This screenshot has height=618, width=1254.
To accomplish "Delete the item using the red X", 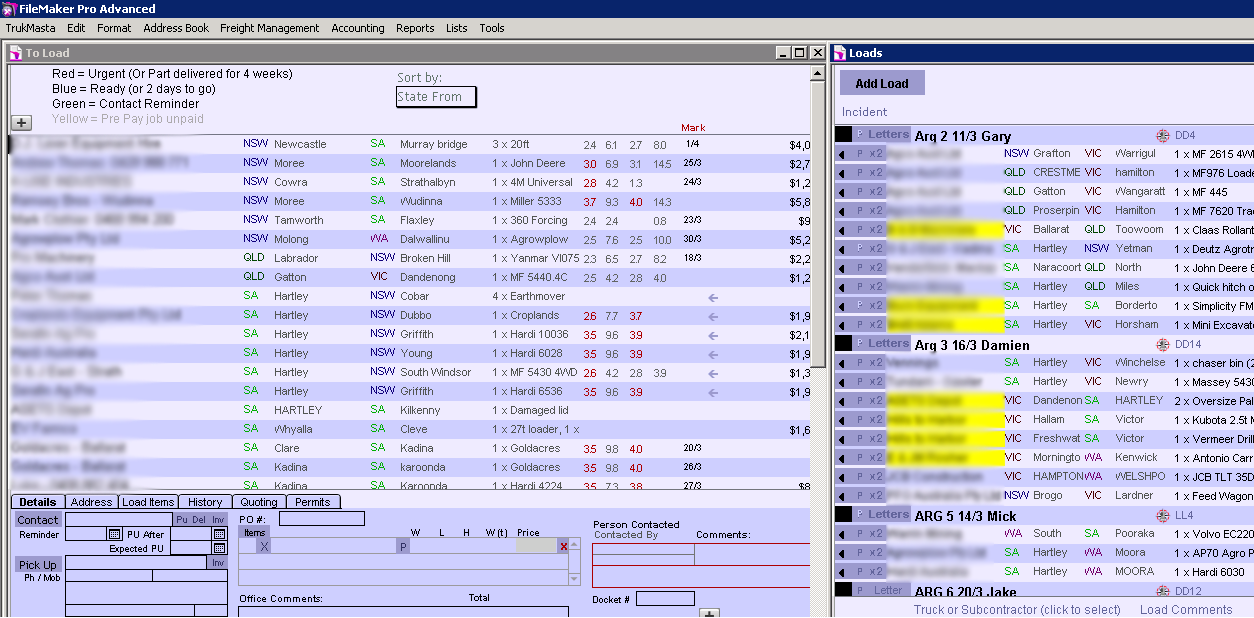I will (564, 546).
